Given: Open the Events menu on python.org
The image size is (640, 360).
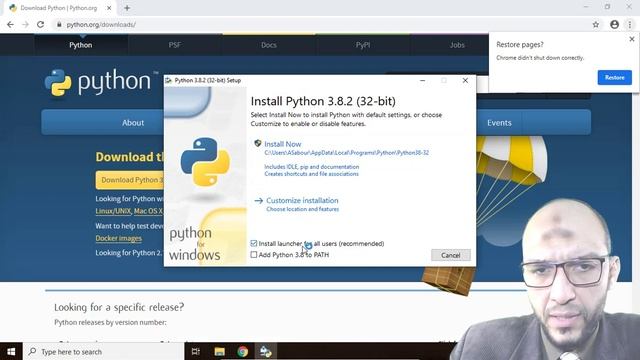Looking at the screenshot, I should [499, 122].
